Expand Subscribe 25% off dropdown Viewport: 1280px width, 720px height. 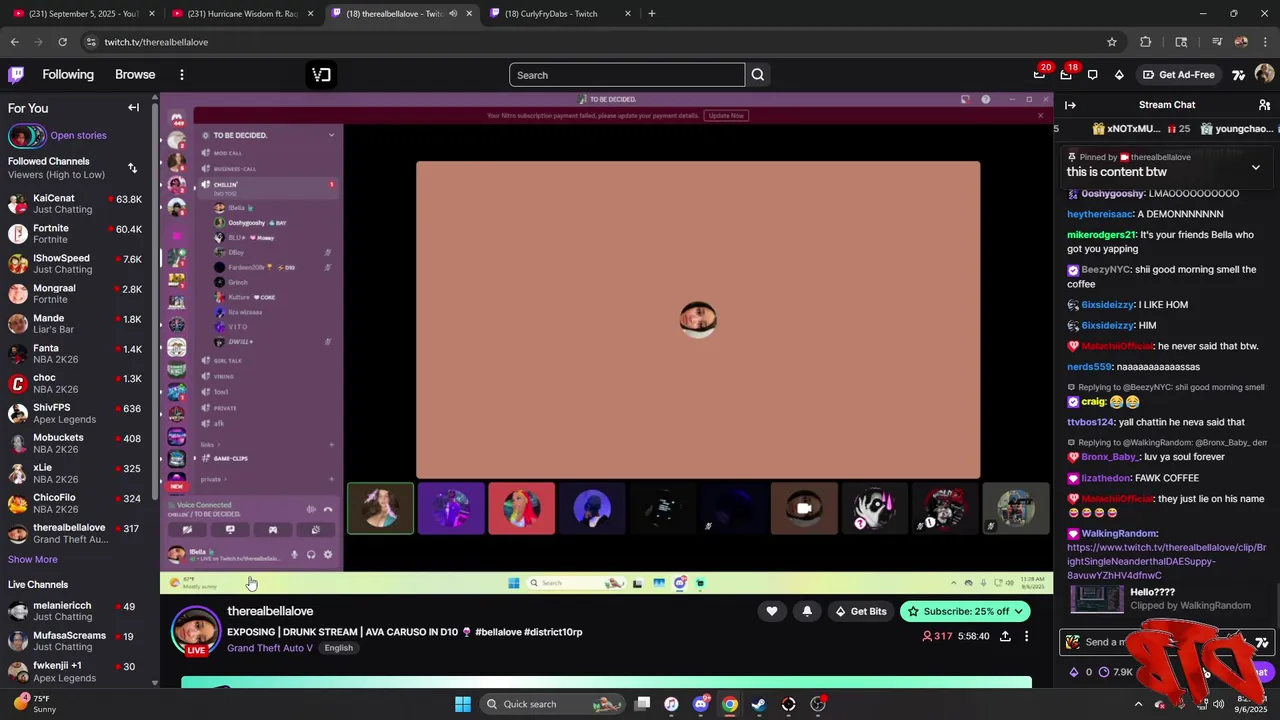click(x=1019, y=611)
